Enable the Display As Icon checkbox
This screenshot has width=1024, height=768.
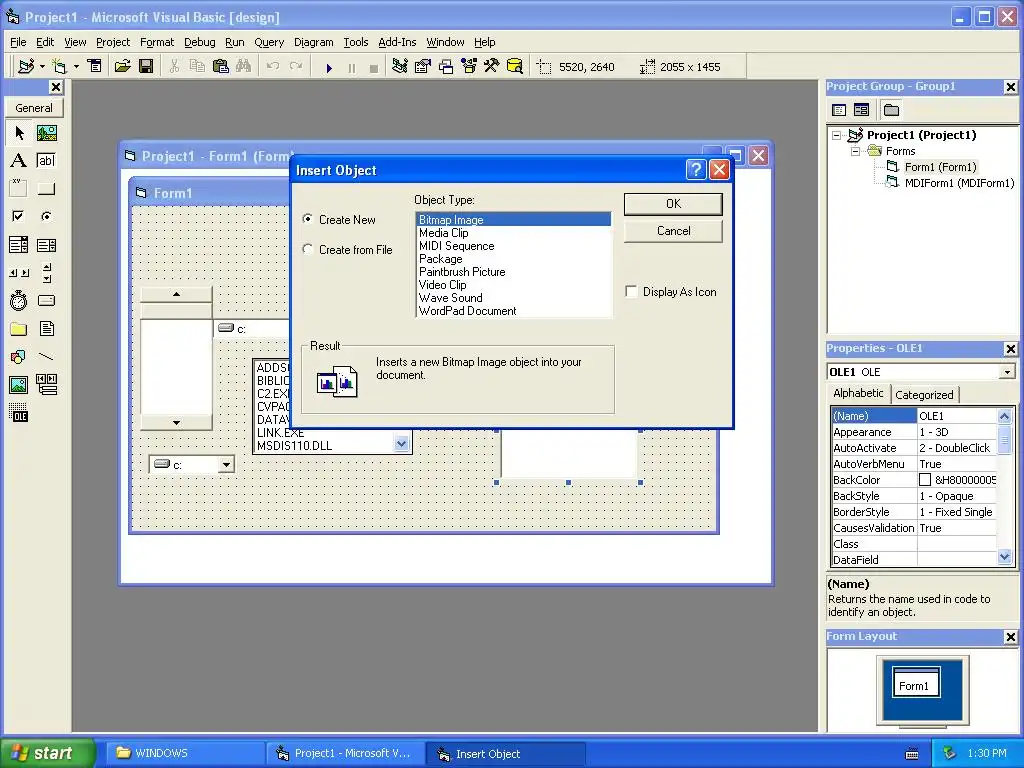(632, 292)
